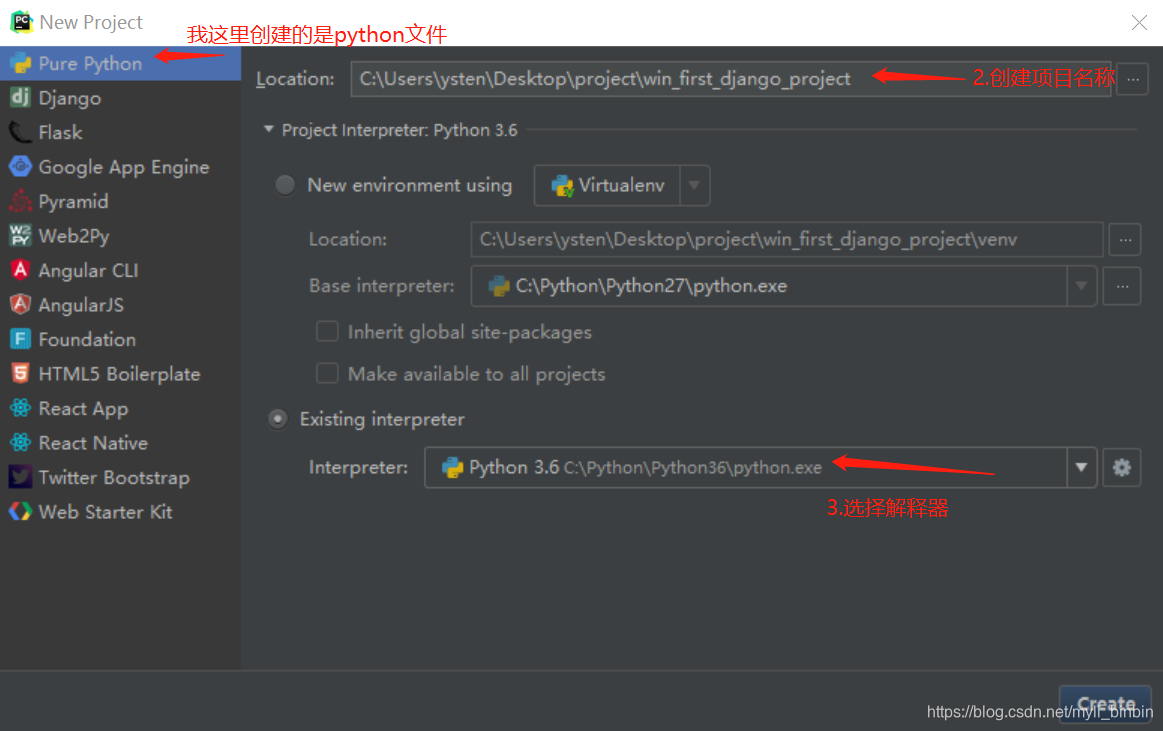
Task: Pick the AngularJS project icon
Action: (x=20, y=304)
